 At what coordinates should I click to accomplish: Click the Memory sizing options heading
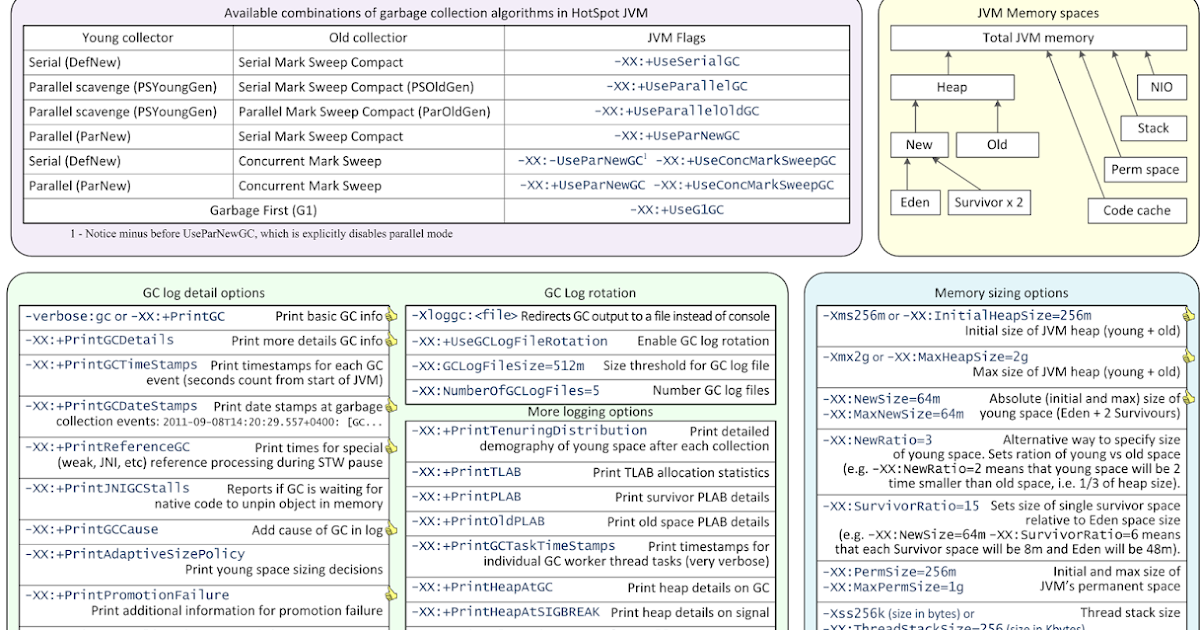(1001, 293)
